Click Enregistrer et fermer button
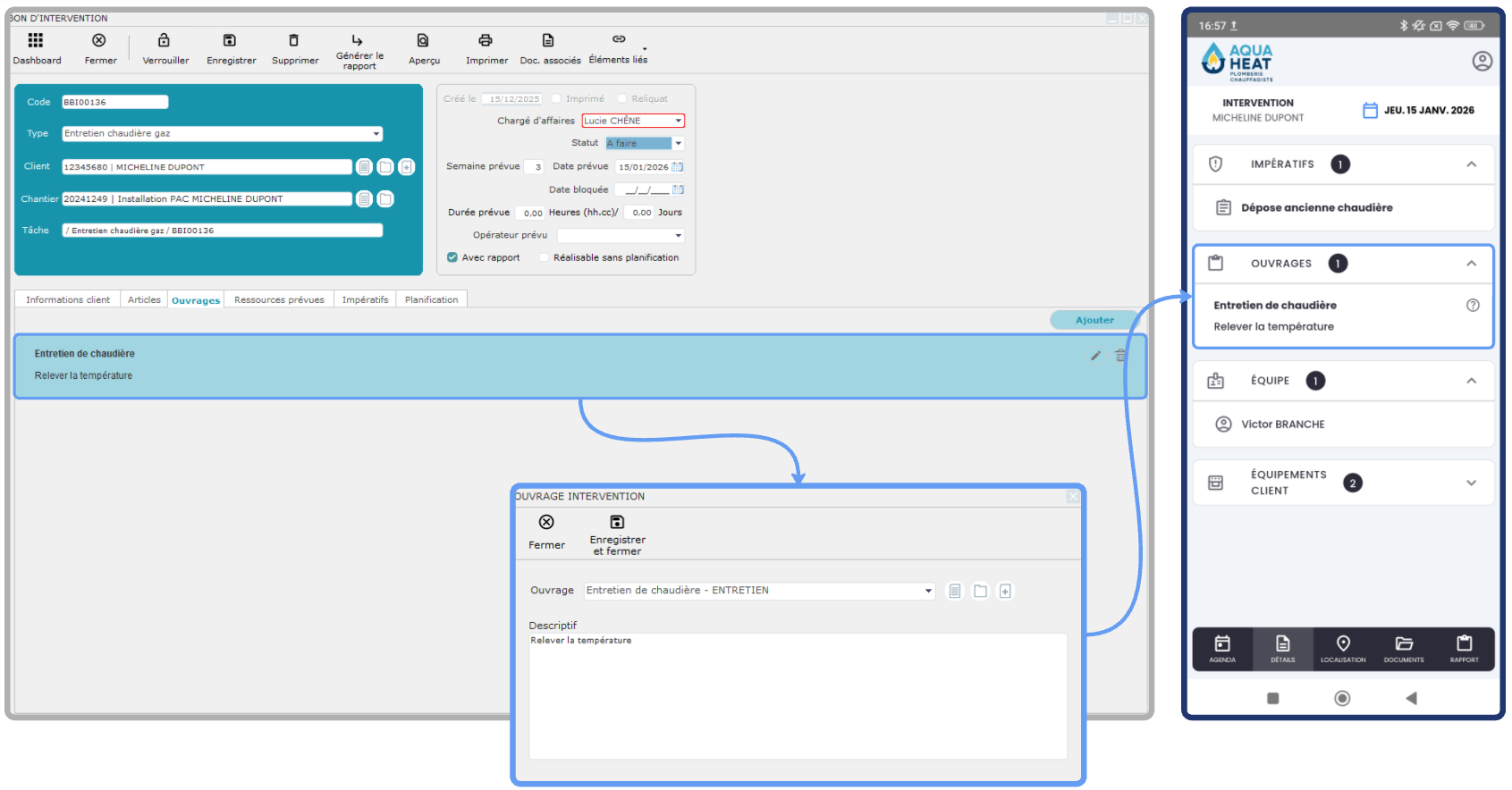 617,533
